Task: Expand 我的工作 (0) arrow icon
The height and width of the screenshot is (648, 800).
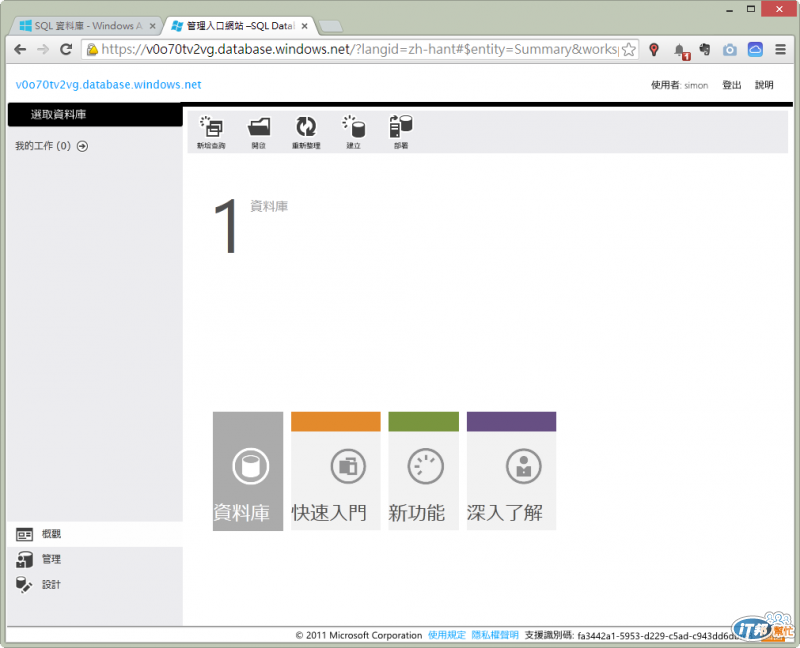Action: pyautogui.click(x=82, y=146)
